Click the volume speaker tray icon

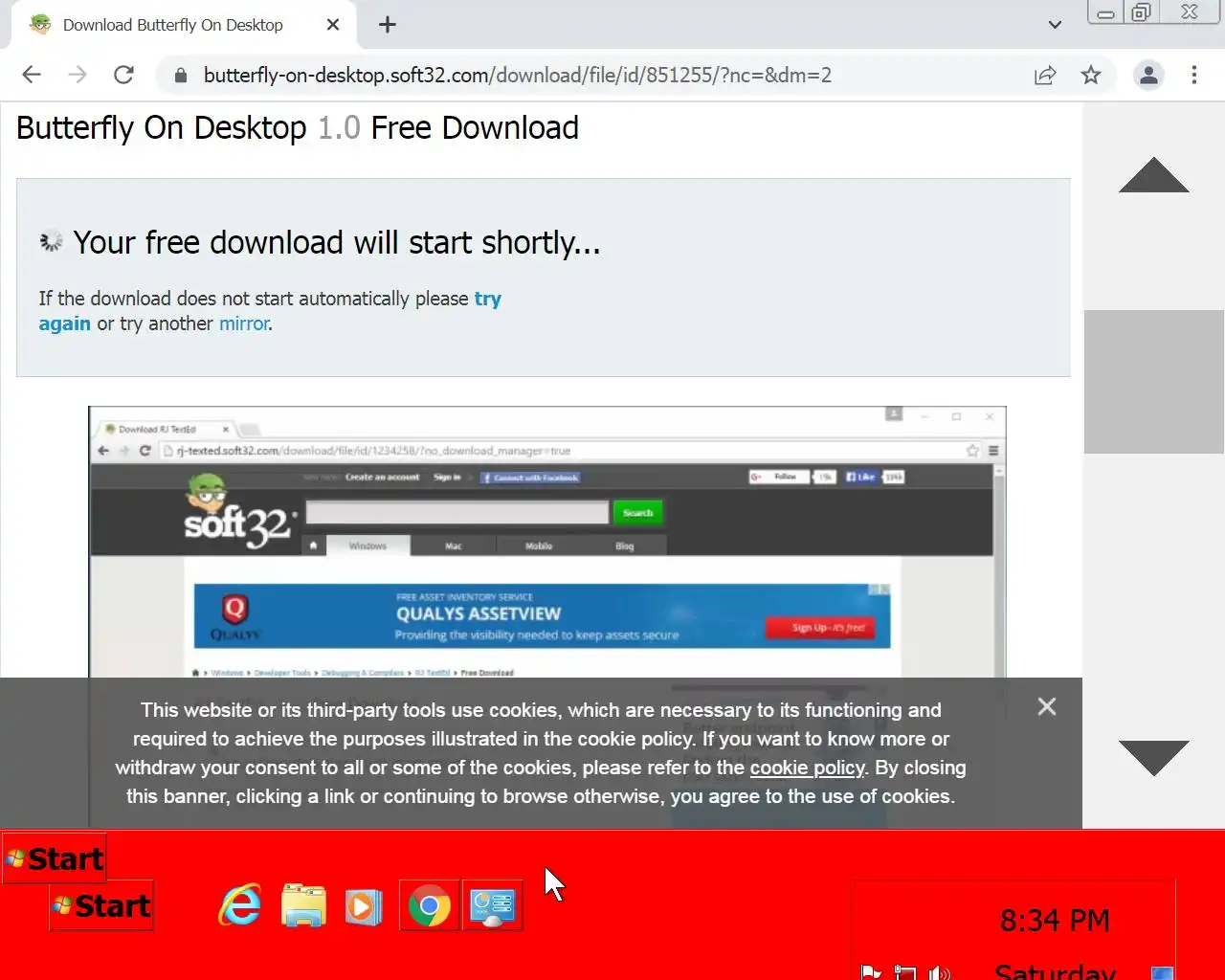939,972
